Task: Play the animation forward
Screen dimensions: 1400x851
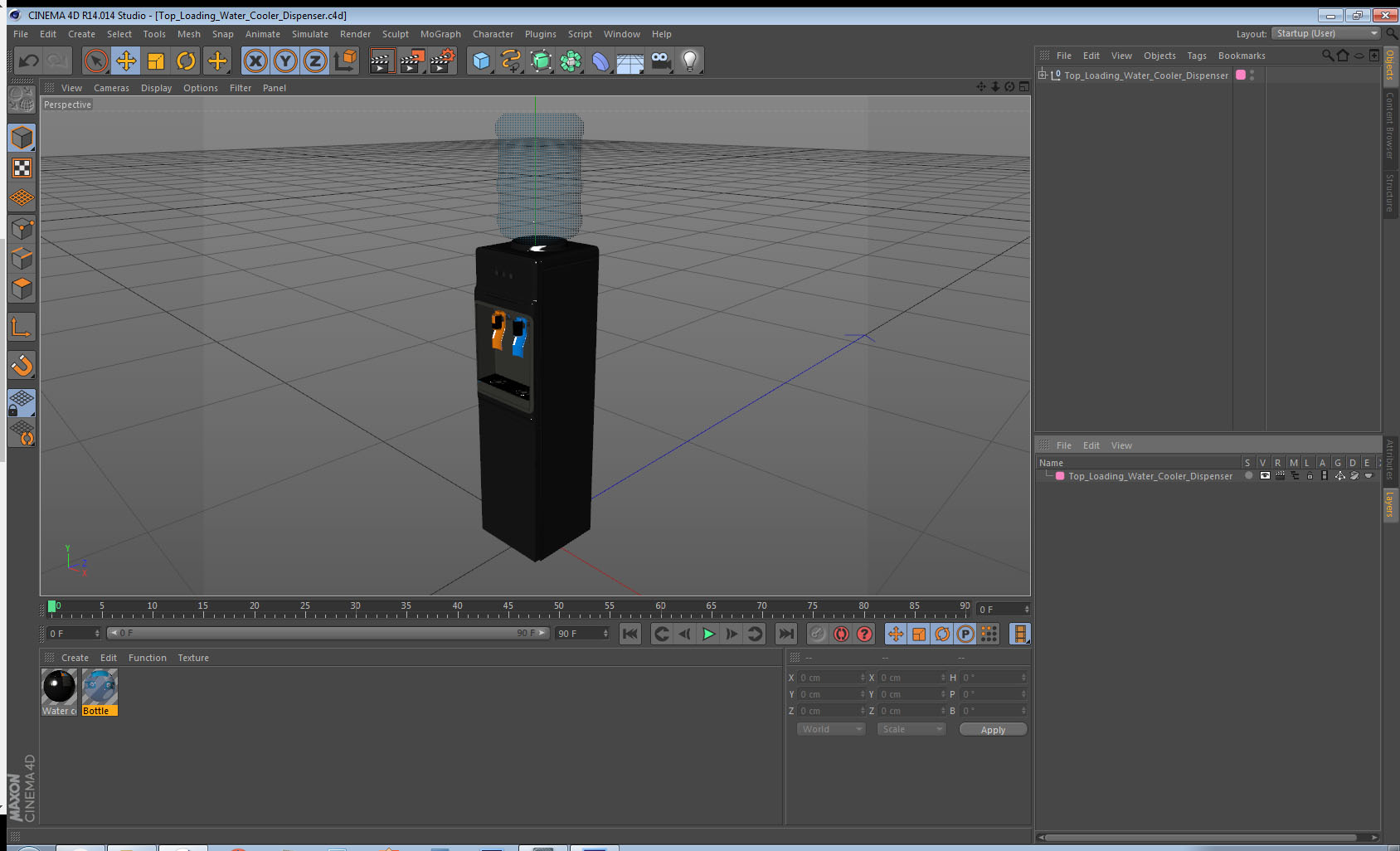Action: pos(708,634)
